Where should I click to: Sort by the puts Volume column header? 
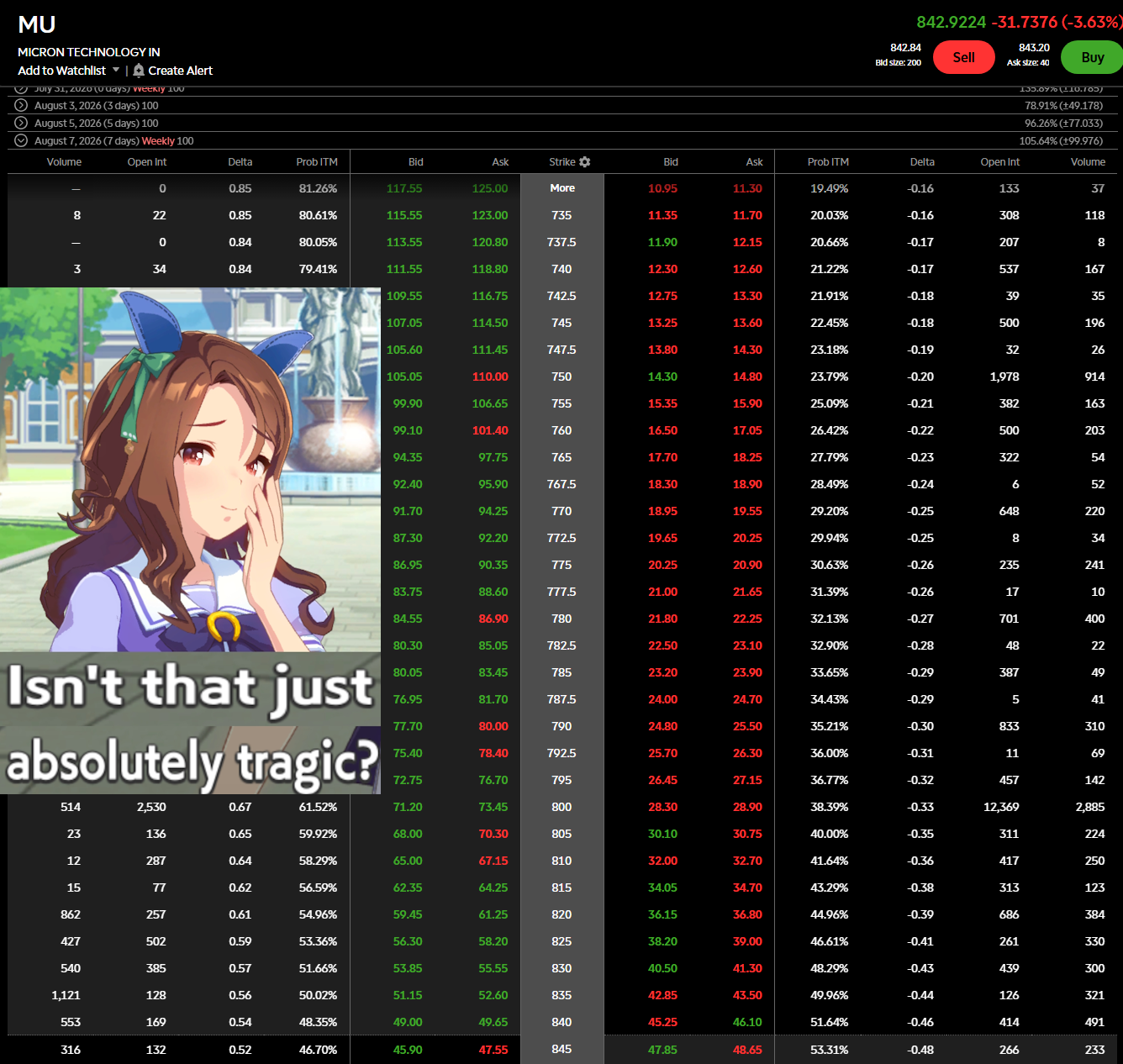tap(1088, 162)
